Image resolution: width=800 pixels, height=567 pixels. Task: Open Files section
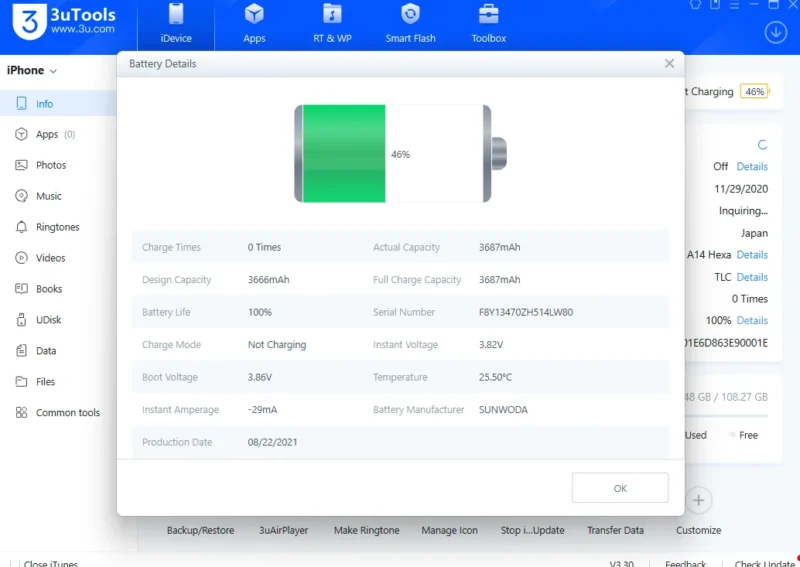[x=45, y=381]
